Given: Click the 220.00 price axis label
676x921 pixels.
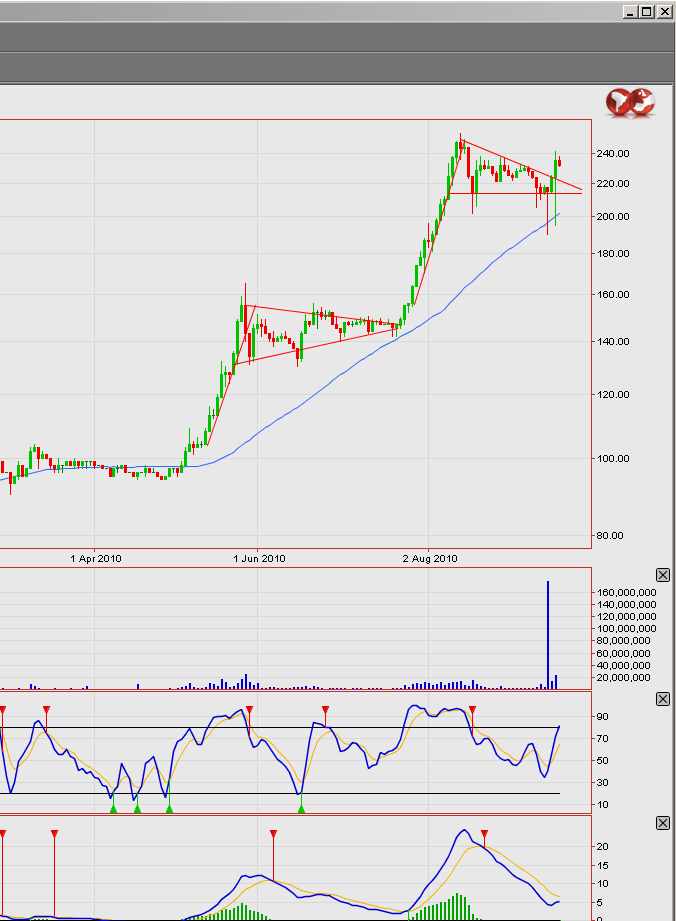Looking at the screenshot, I should 613,183.
